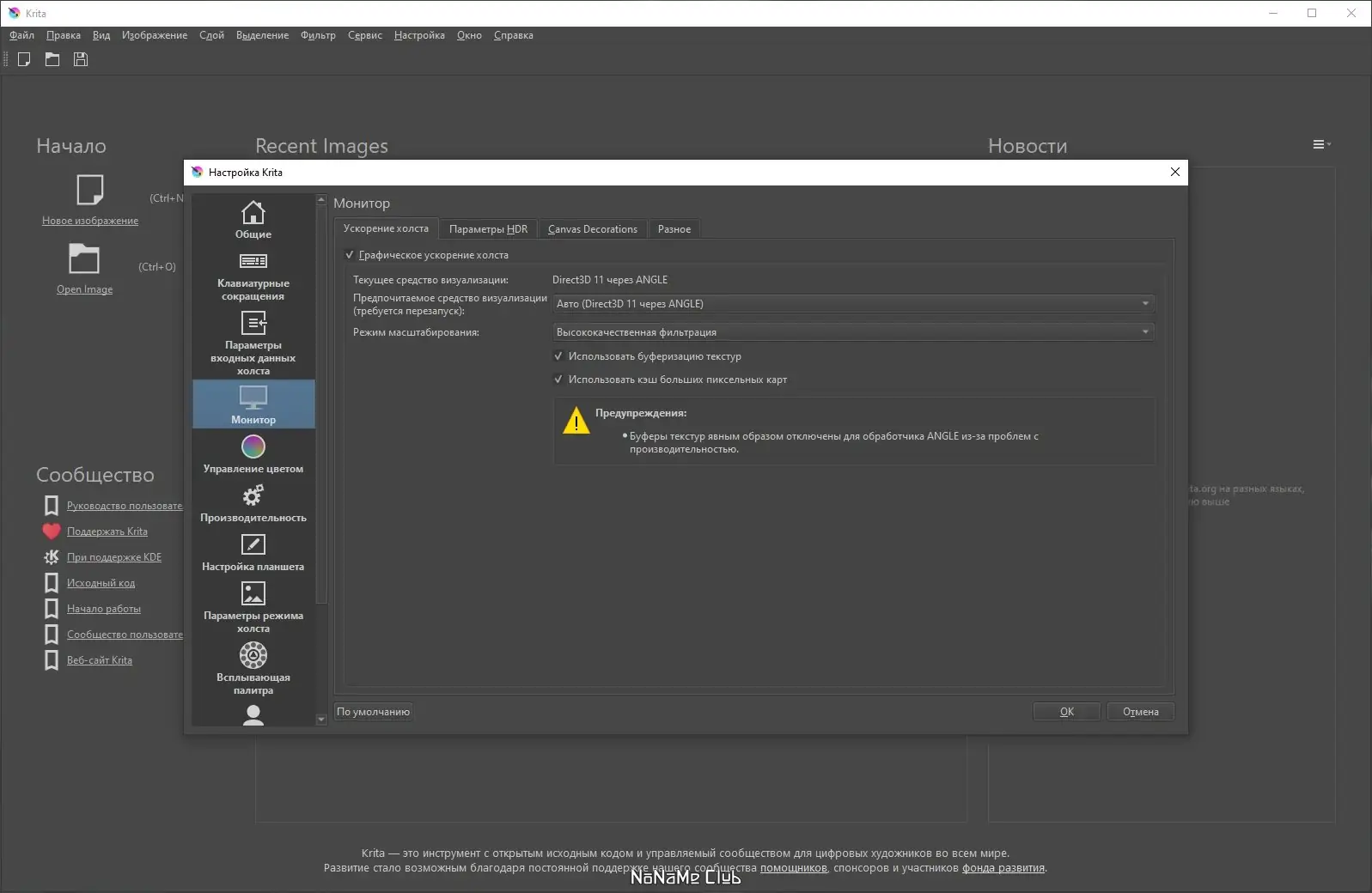Click the bookmark icon beside Начало работы
The height and width of the screenshot is (893, 1372).
coord(52,609)
